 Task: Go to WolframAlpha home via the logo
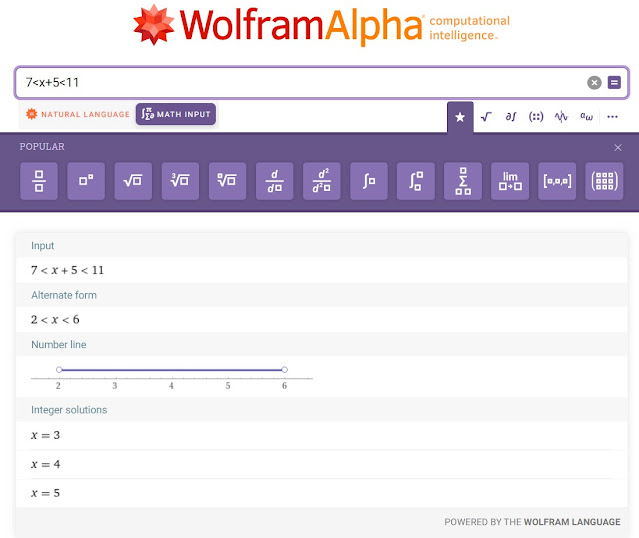click(x=321, y=25)
